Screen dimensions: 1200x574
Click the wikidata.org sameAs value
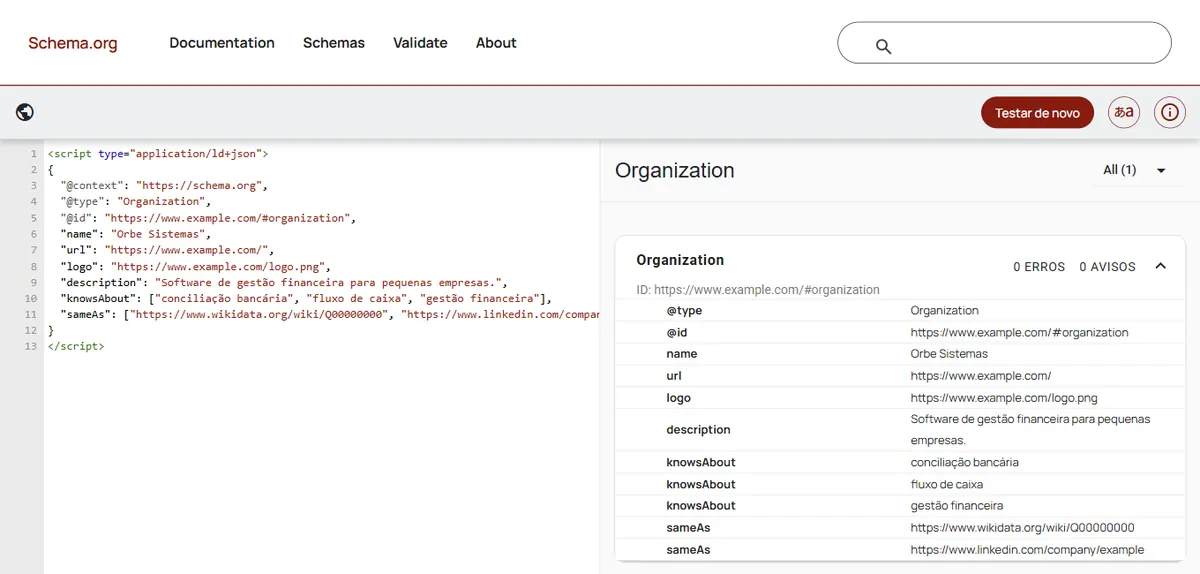[x=1022, y=528]
